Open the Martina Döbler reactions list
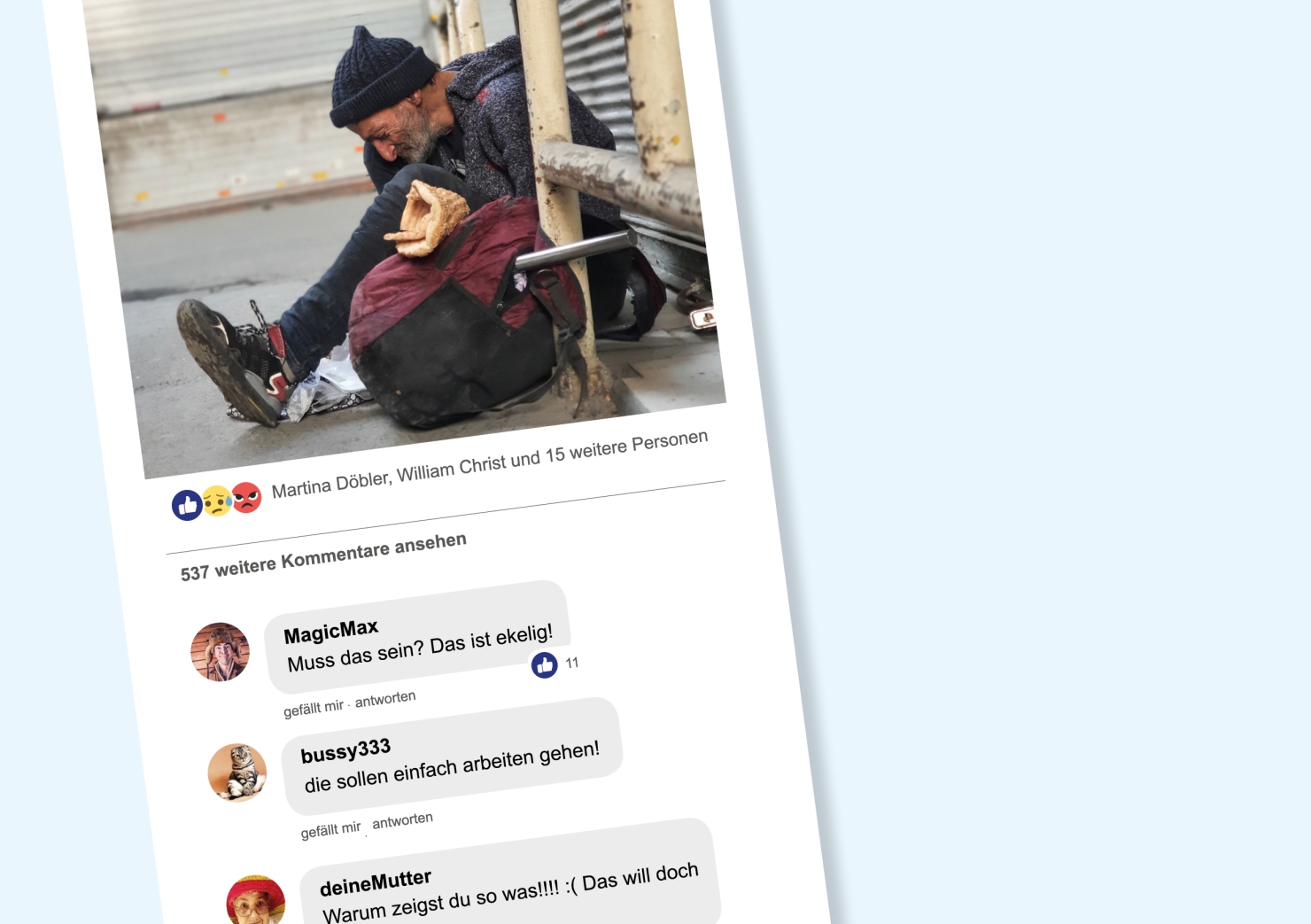Screen dimensions: 1311x924 [x=330, y=485]
